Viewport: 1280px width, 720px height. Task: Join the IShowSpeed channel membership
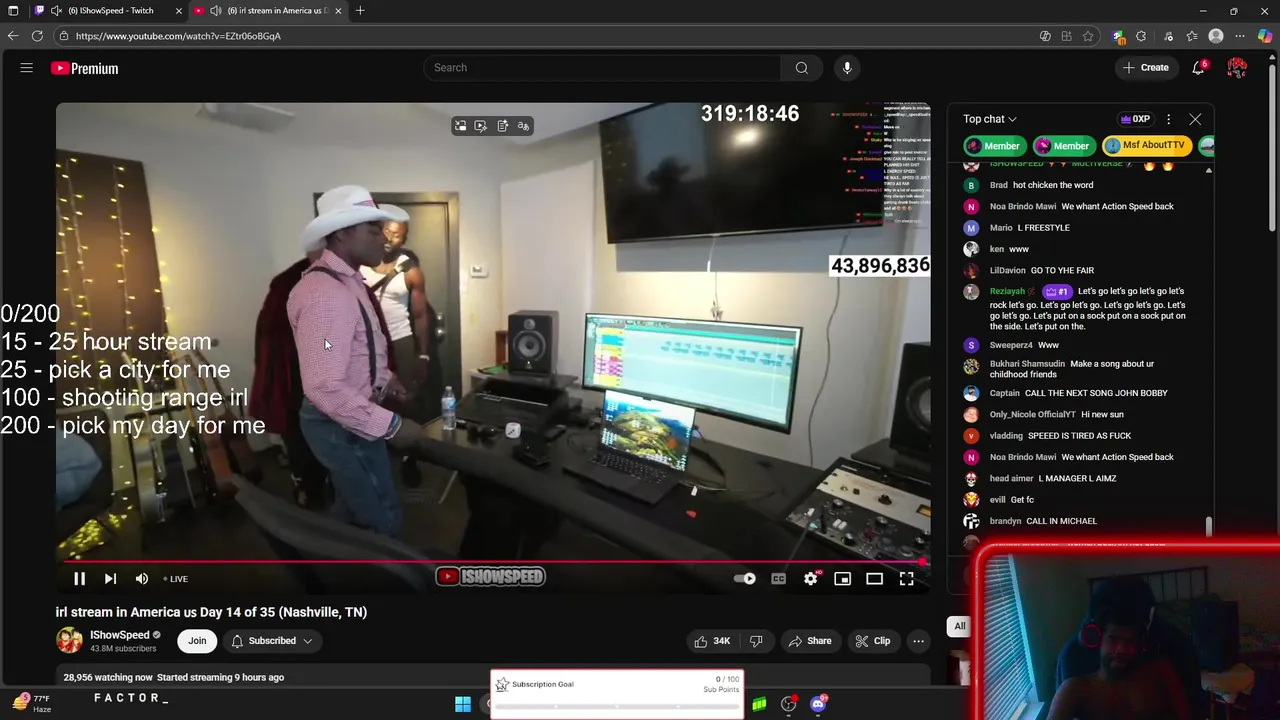(197, 641)
